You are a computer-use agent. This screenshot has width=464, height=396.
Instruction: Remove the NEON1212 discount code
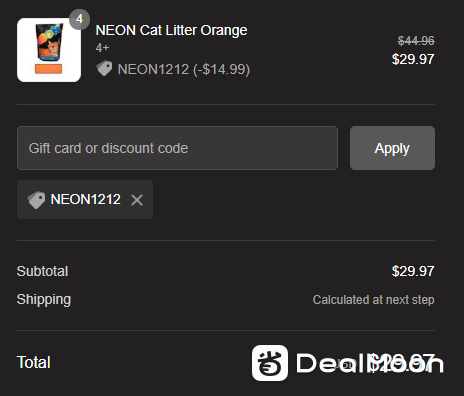pyautogui.click(x=137, y=200)
